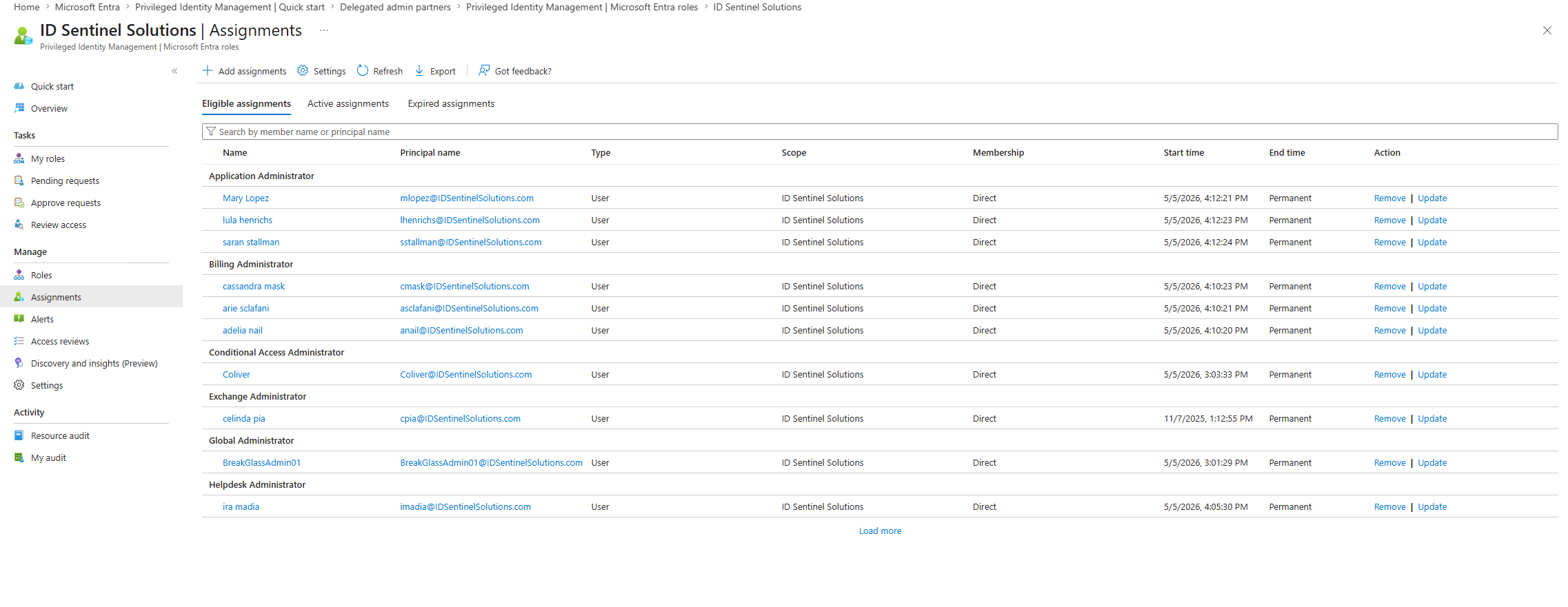The image size is (1568, 607).
Task: Click the search by member name field
Action: coord(880,132)
